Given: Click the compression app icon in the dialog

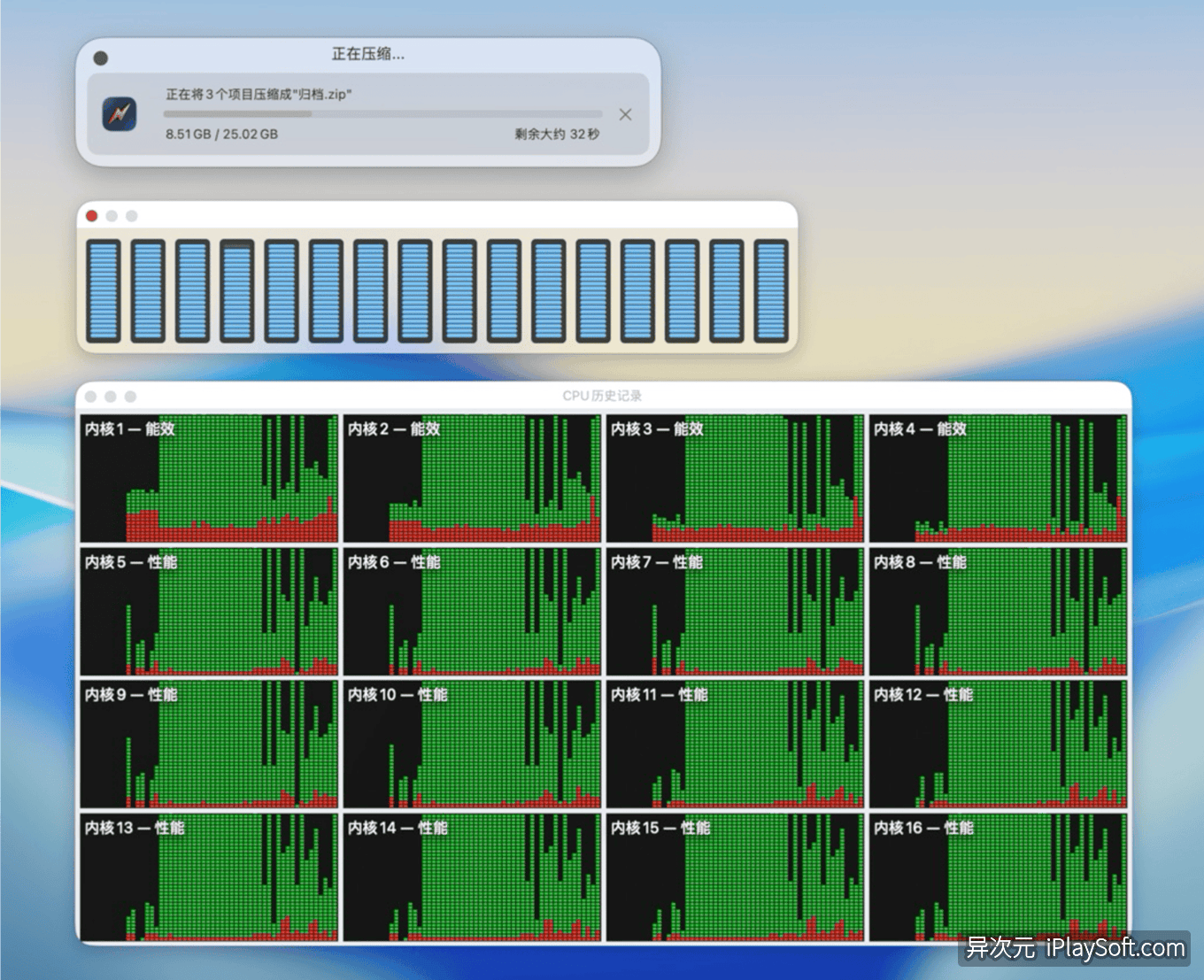Looking at the screenshot, I should click(120, 114).
